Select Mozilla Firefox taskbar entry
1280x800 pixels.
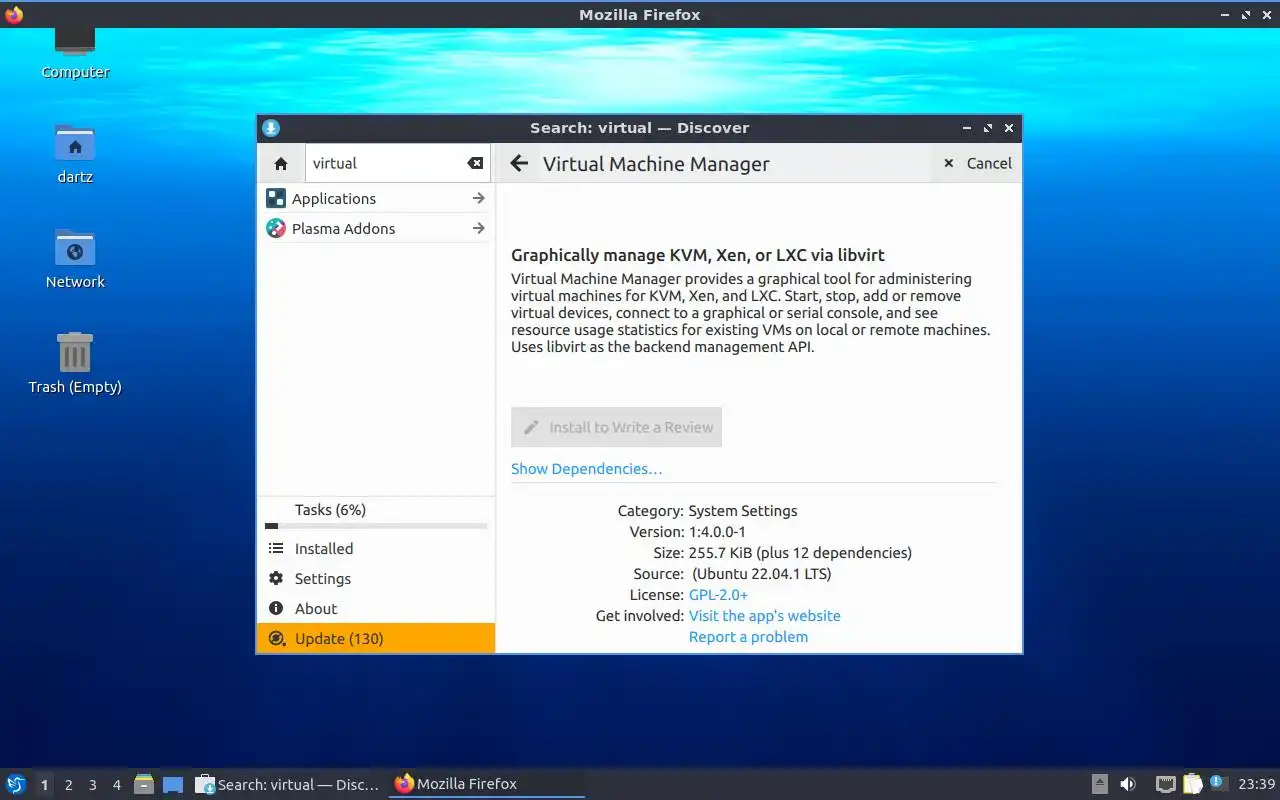pos(486,784)
